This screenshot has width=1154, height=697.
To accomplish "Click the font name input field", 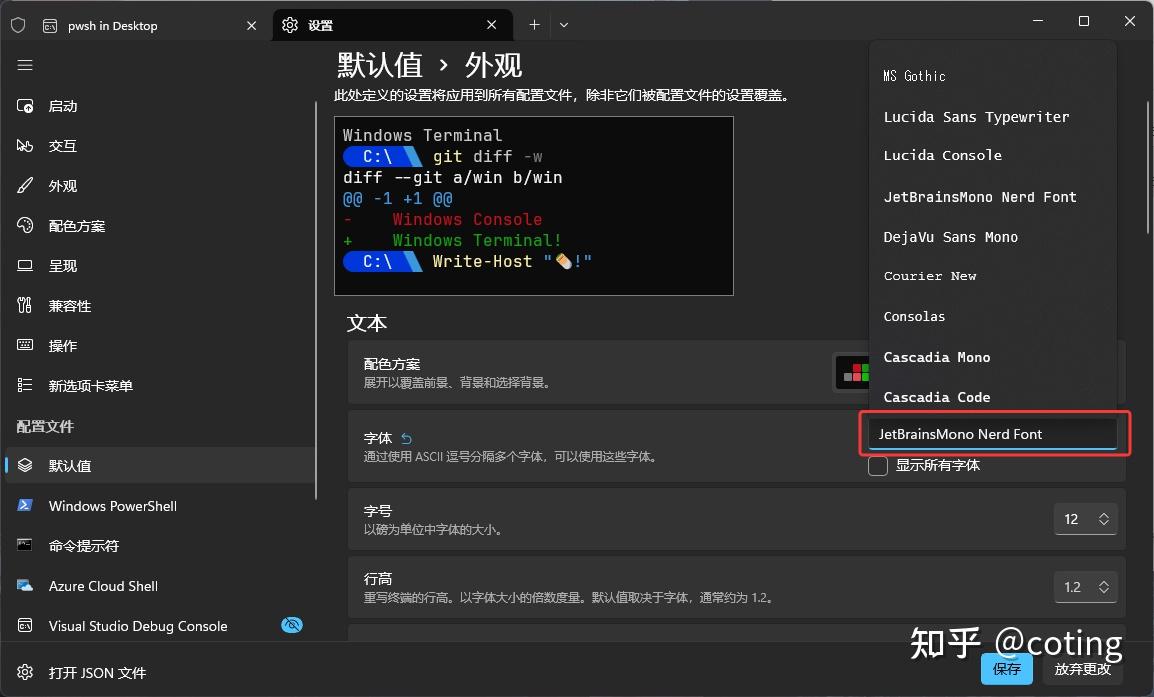I will pos(993,434).
